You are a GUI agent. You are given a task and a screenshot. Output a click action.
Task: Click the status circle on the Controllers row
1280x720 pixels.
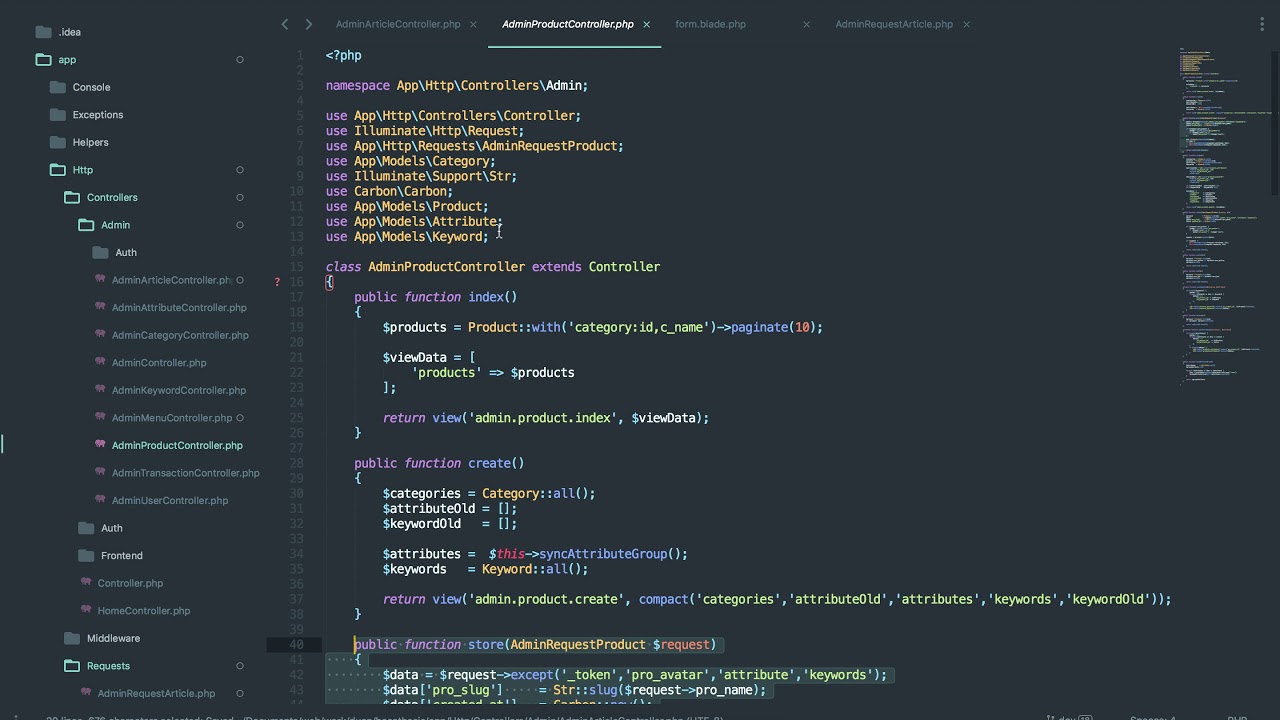pyautogui.click(x=239, y=197)
